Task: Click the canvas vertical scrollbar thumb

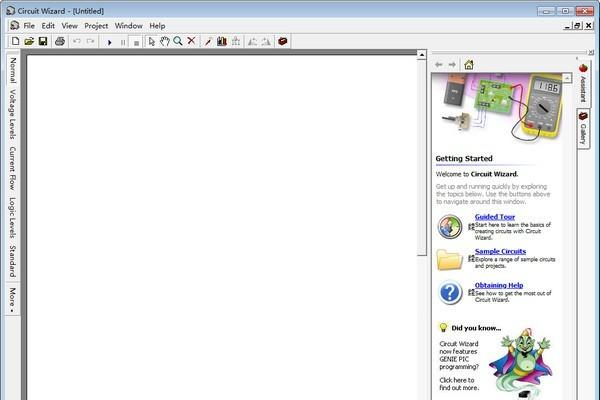Action: (x=421, y=158)
